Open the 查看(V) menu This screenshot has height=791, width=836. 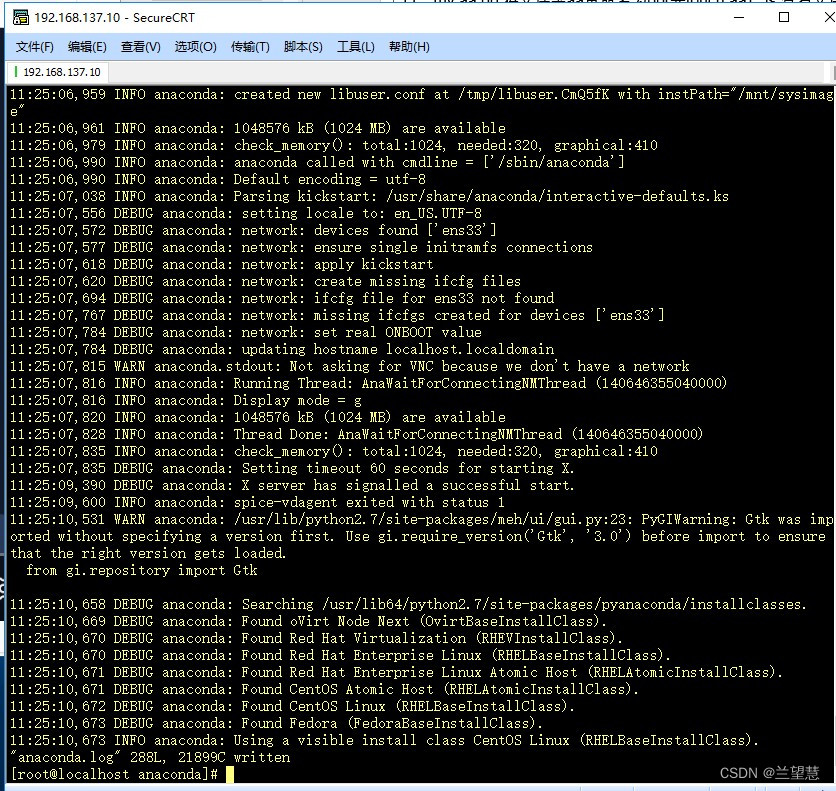pyautogui.click(x=138, y=46)
